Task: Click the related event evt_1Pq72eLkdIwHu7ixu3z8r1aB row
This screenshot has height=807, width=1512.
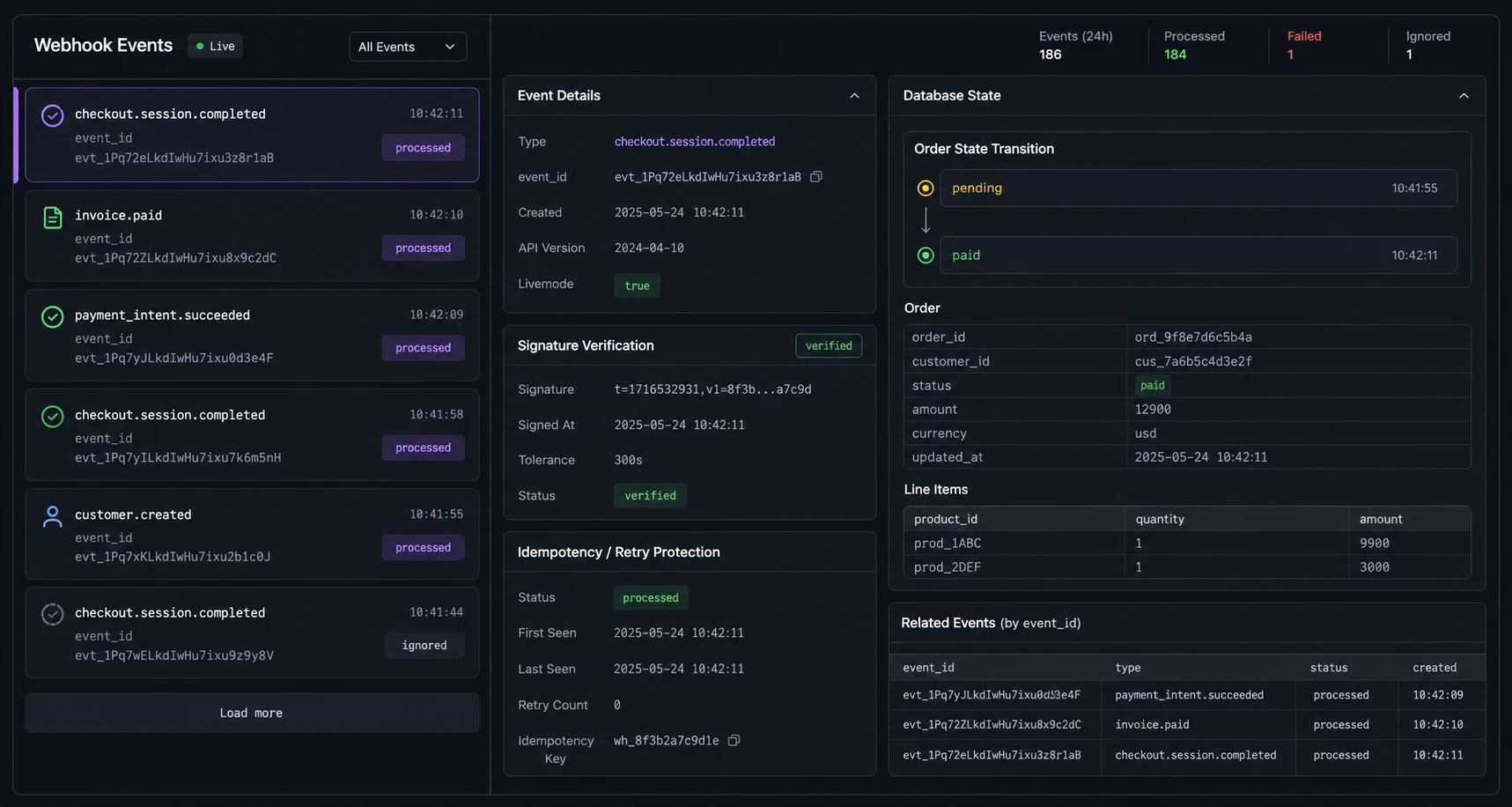Action: (1186, 755)
